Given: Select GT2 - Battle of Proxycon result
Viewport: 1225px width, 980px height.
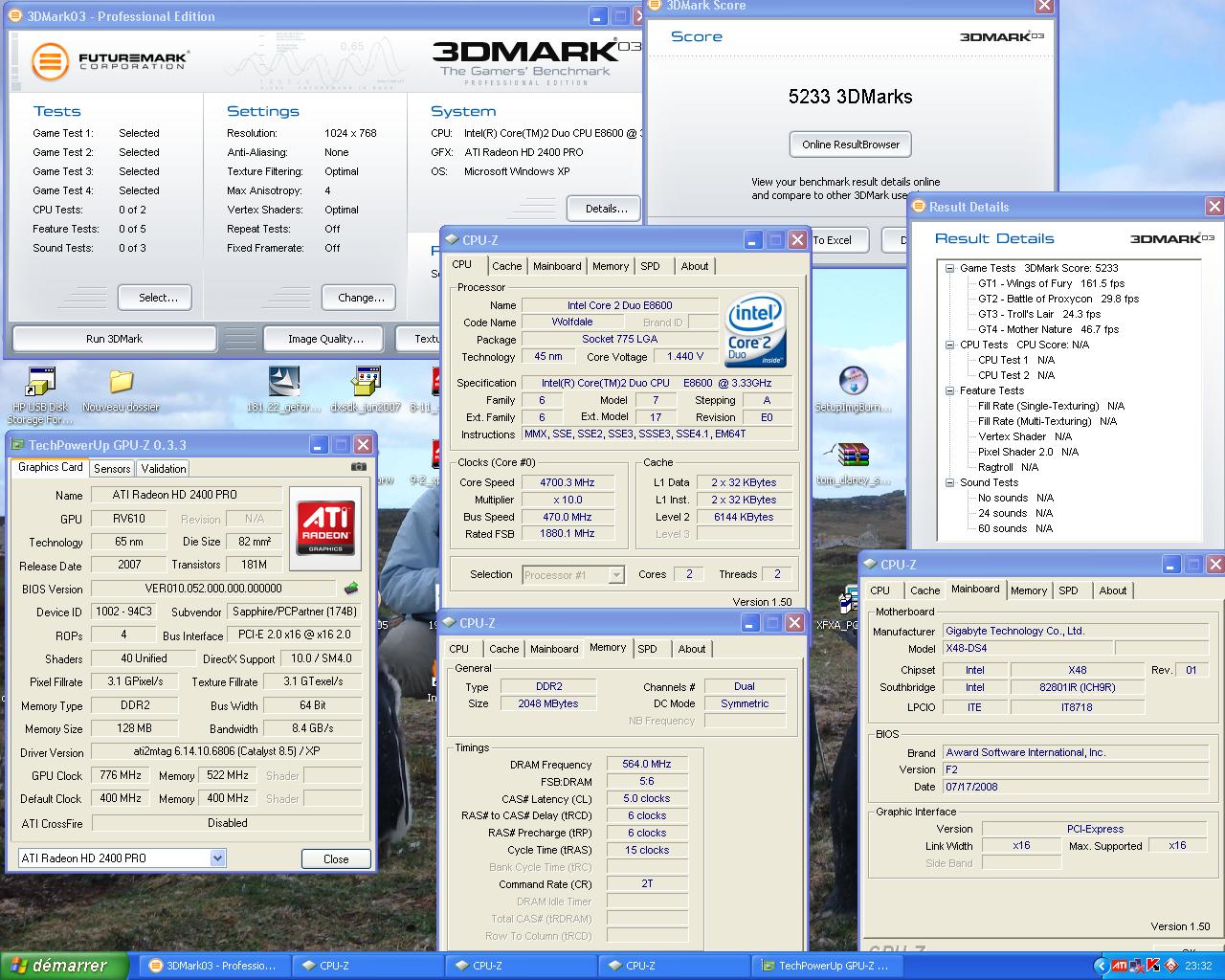Looking at the screenshot, I should click(1058, 299).
